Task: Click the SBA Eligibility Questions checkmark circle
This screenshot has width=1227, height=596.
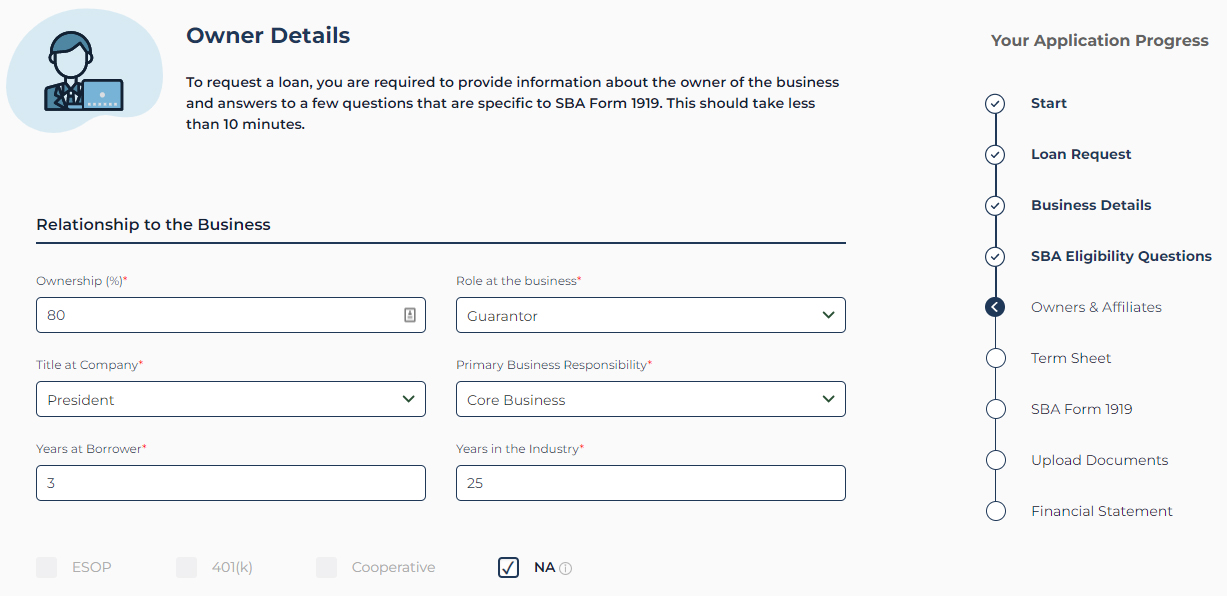Action: point(995,256)
